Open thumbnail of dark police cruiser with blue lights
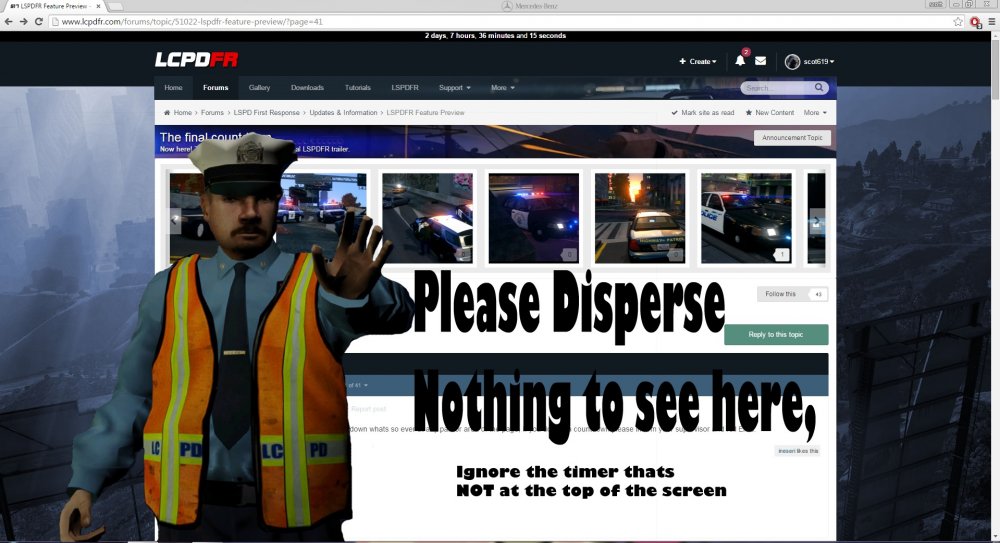 [534, 218]
